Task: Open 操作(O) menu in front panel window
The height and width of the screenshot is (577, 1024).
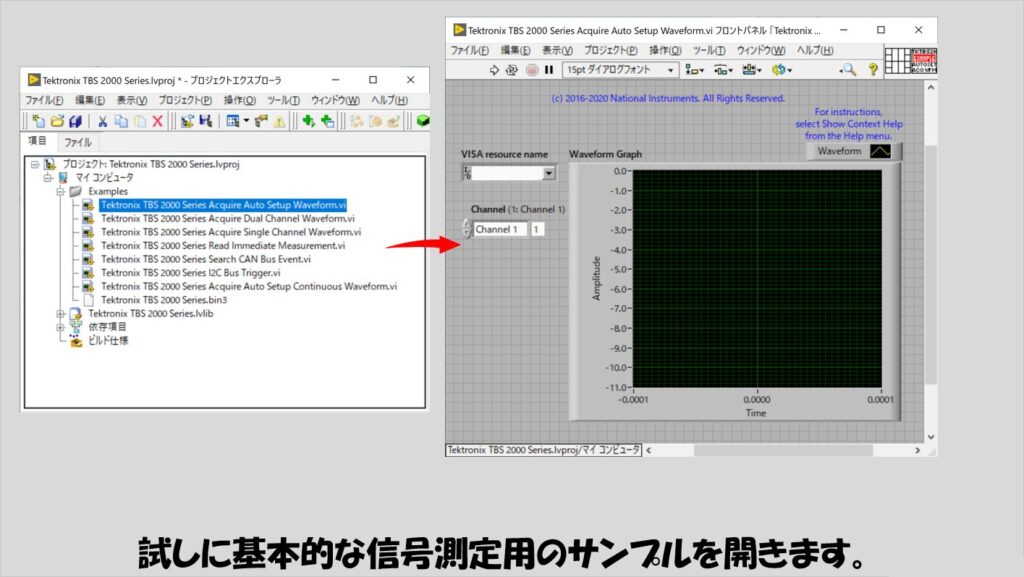Action: coord(665,50)
